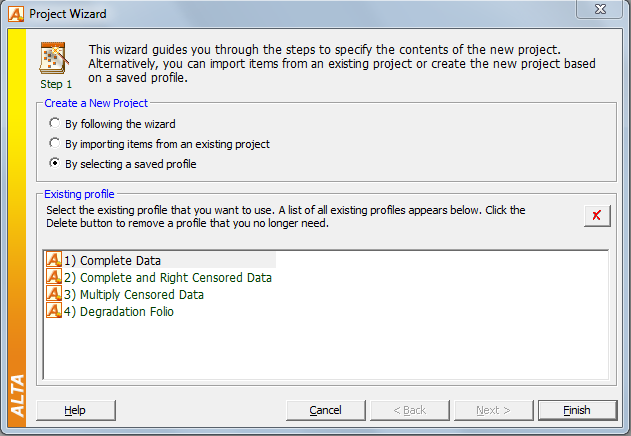
Task: Delete profile with the red X button
Action: pos(597,216)
